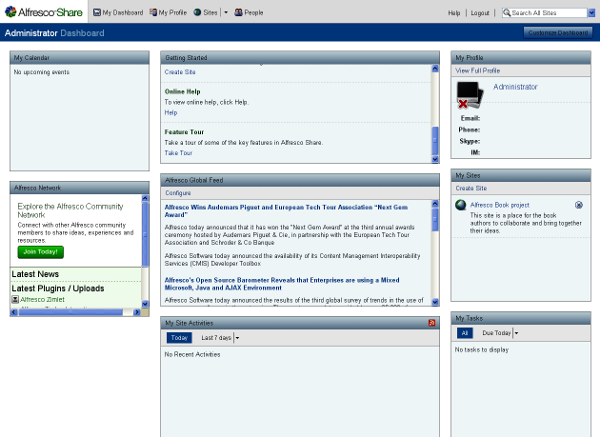Click the People icon

(x=238, y=13)
